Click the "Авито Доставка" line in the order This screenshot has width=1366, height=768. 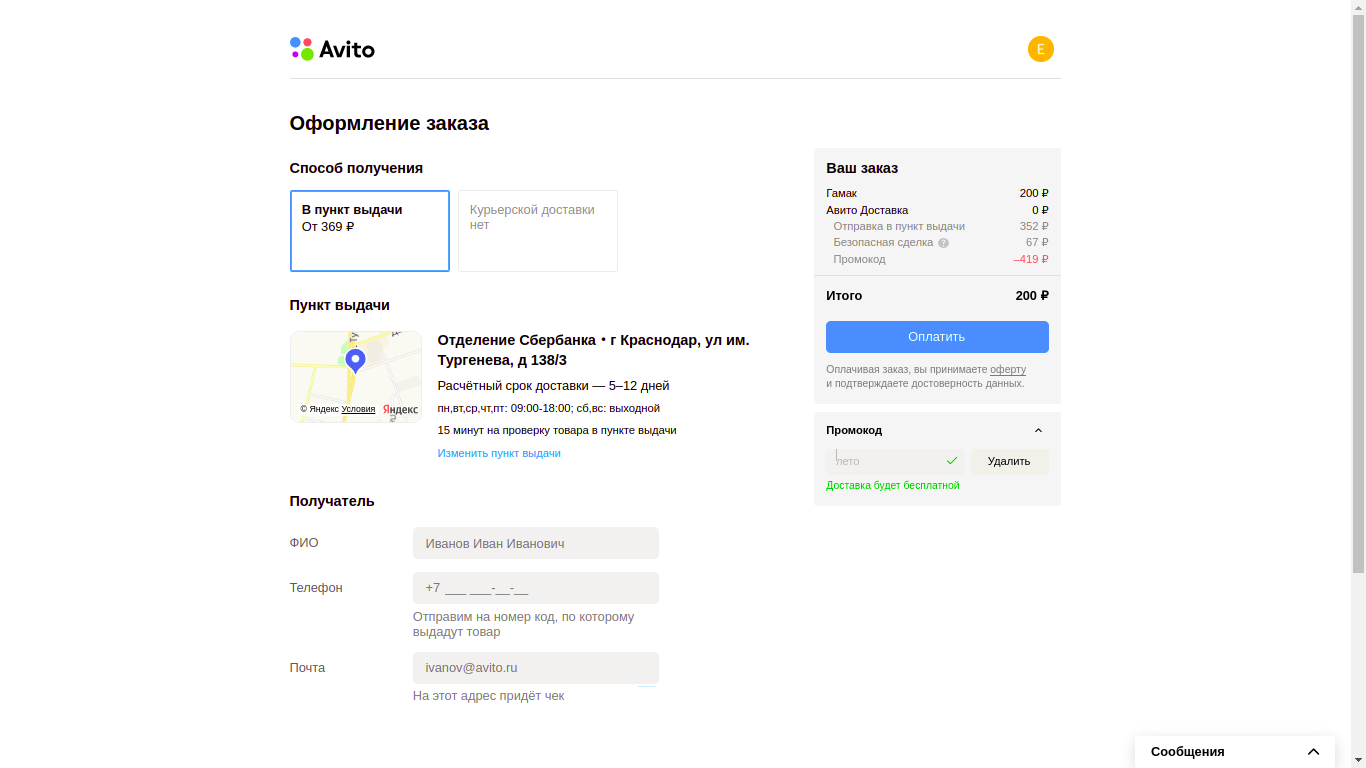[867, 210]
